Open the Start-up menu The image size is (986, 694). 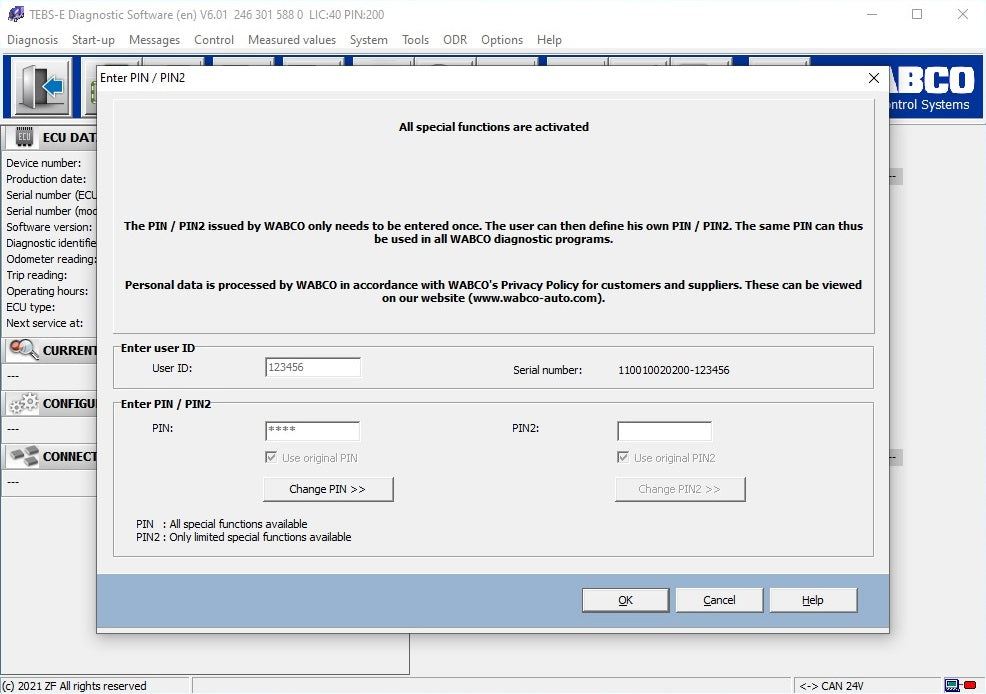93,40
